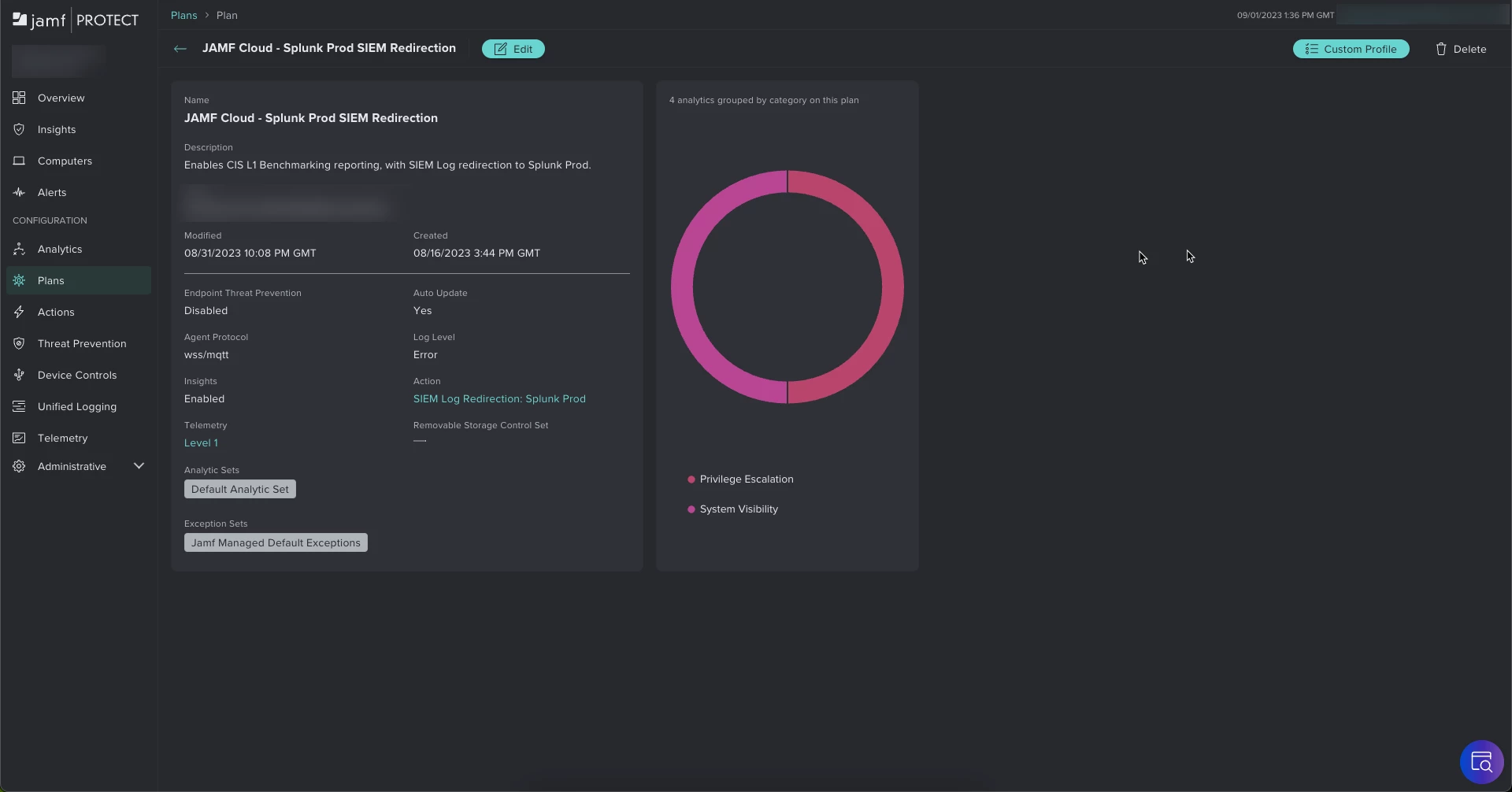Delete this plan
Image resolution: width=1512 pixels, height=792 pixels.
(1461, 49)
